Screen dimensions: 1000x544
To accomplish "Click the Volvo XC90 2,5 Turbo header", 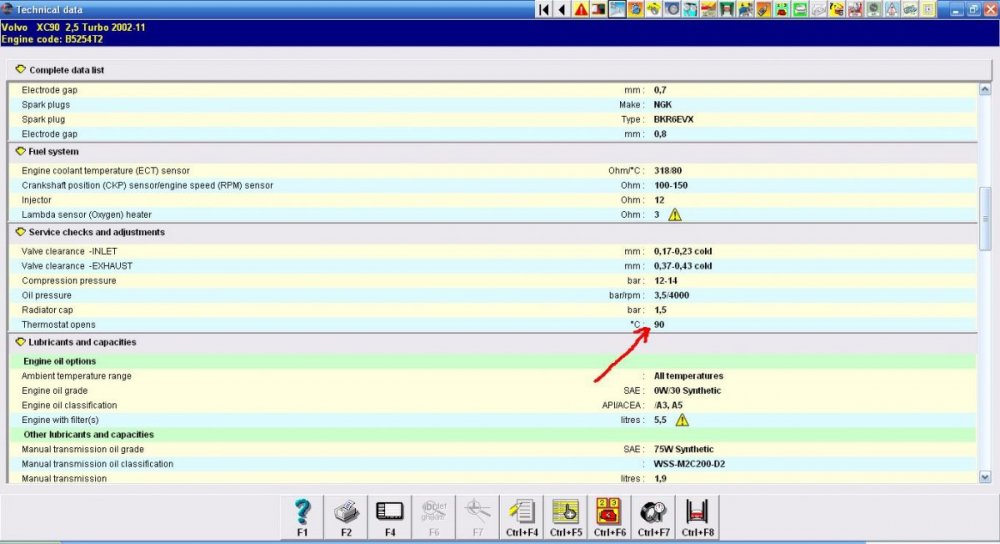I will point(73,27).
